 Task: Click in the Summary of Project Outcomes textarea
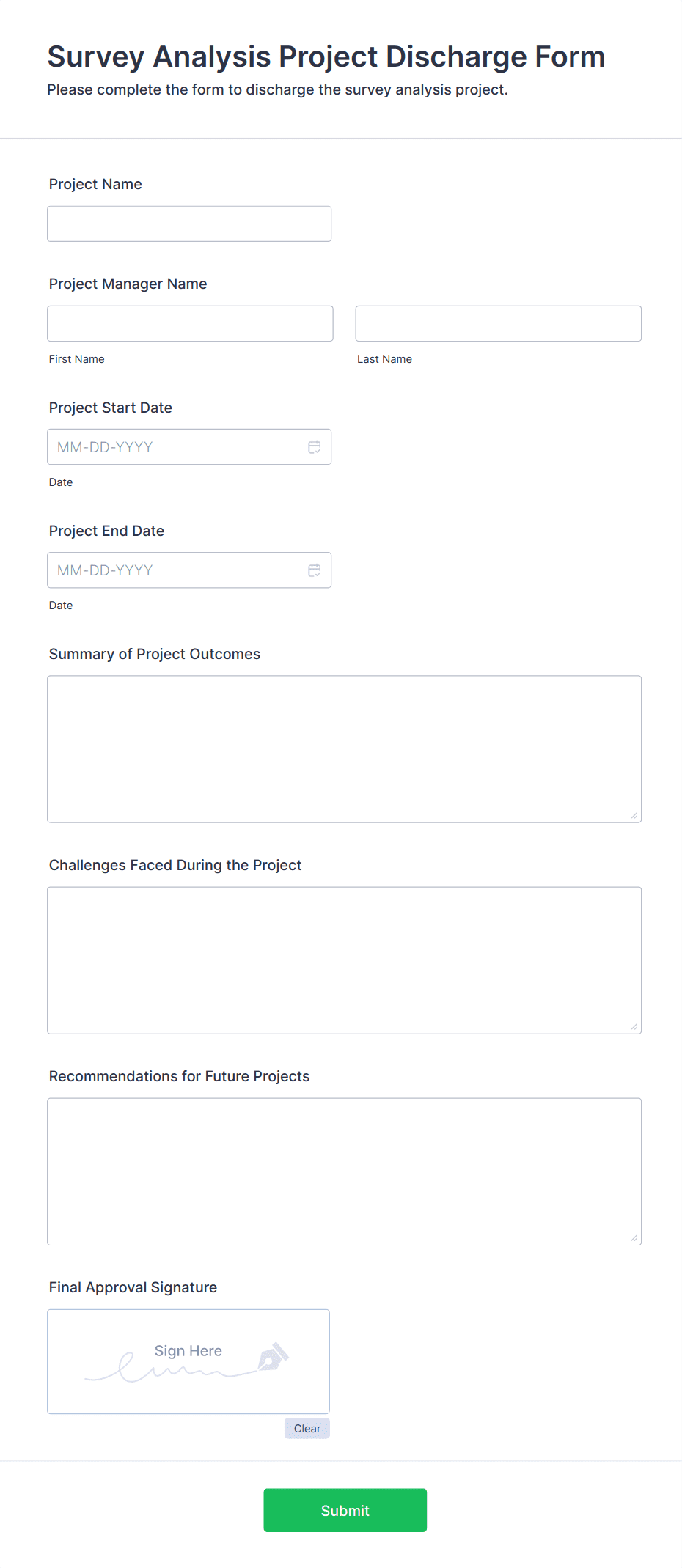(x=344, y=748)
